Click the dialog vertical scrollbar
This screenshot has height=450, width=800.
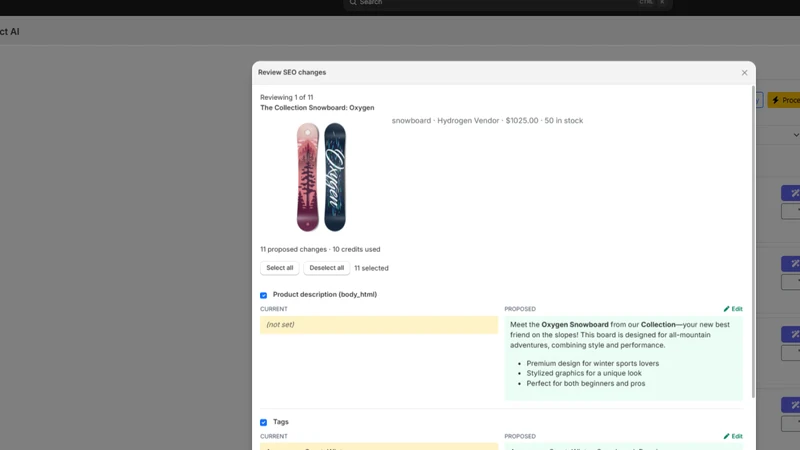[x=753, y=242]
